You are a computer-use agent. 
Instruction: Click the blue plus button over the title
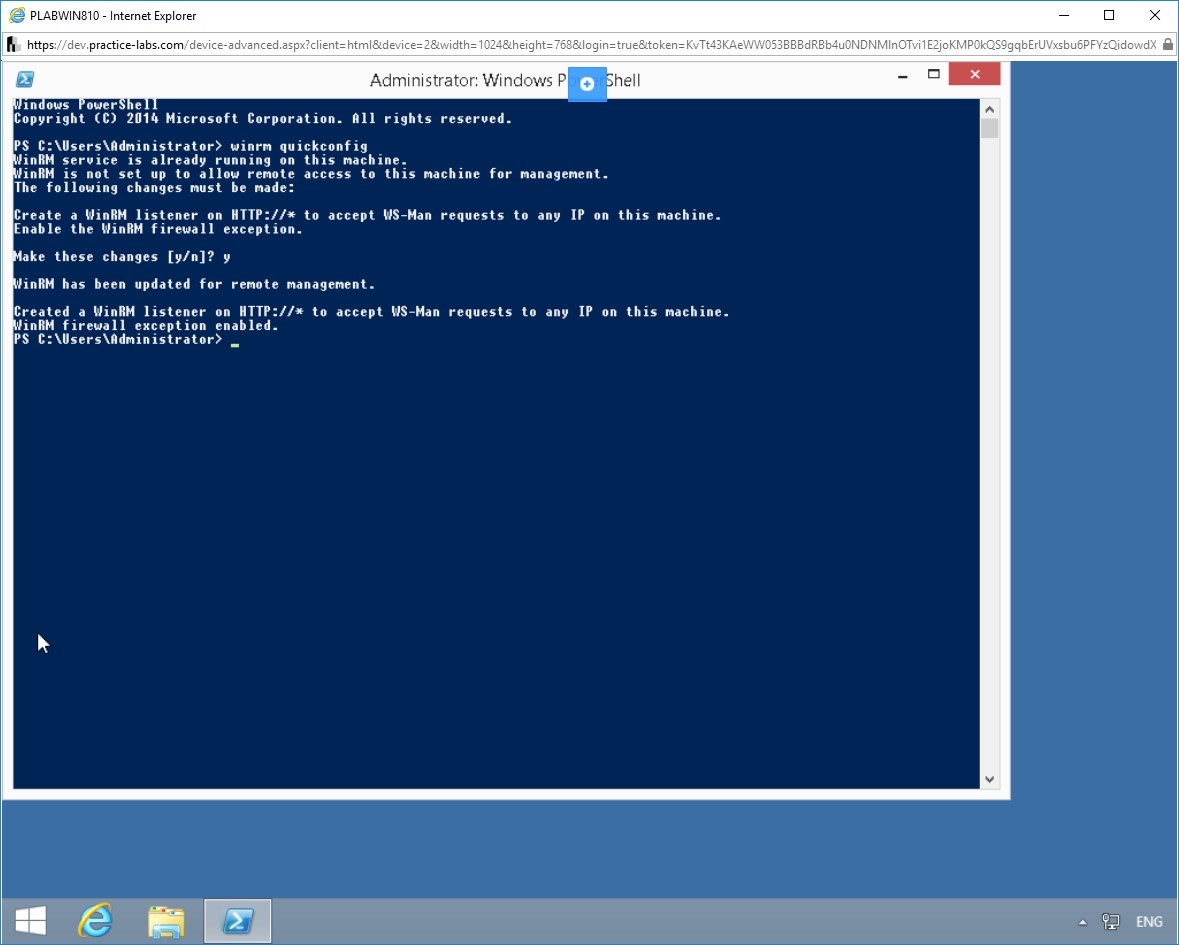click(587, 83)
